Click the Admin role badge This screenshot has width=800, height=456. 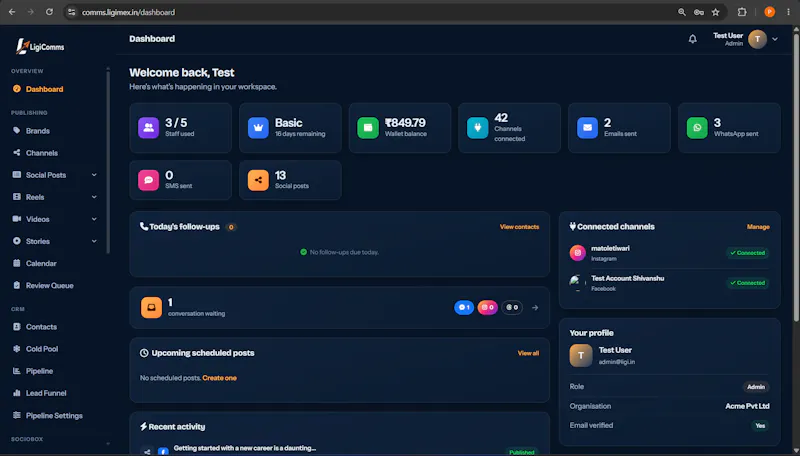click(756, 387)
